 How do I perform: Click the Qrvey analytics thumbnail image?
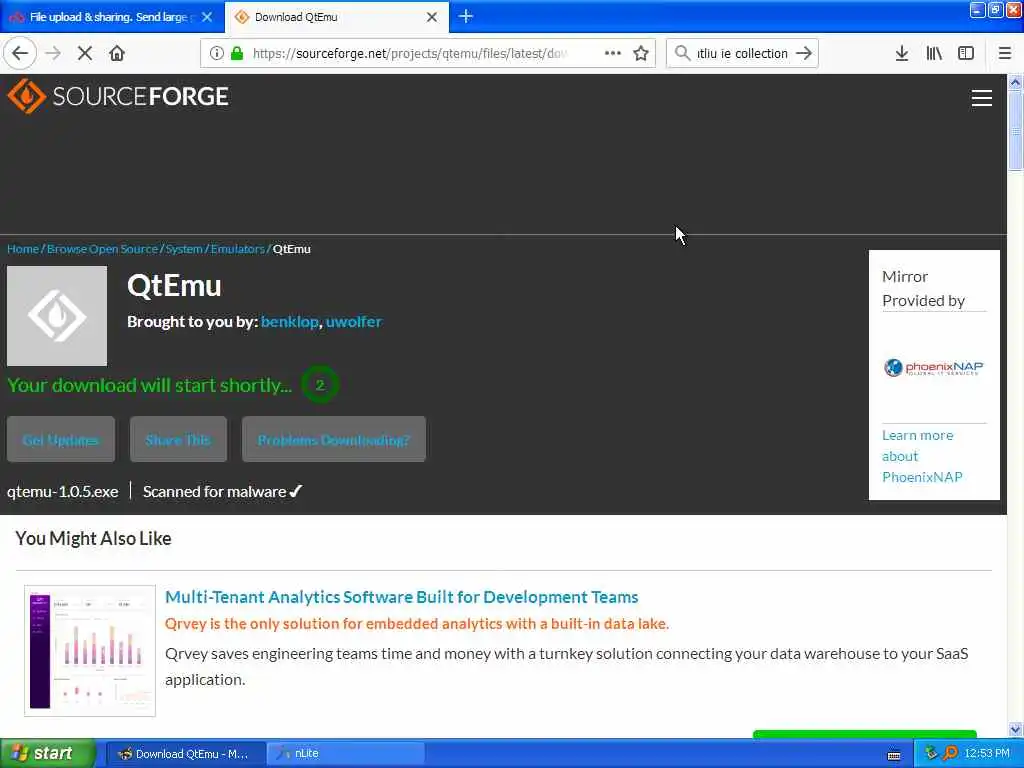click(90, 650)
